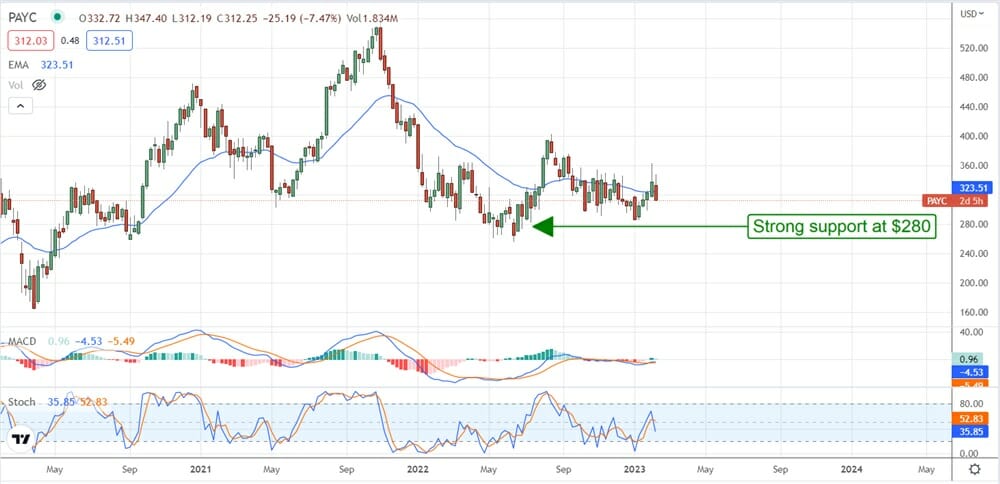
Task: Click the Strong support at $280 annotation
Action: [x=842, y=227]
